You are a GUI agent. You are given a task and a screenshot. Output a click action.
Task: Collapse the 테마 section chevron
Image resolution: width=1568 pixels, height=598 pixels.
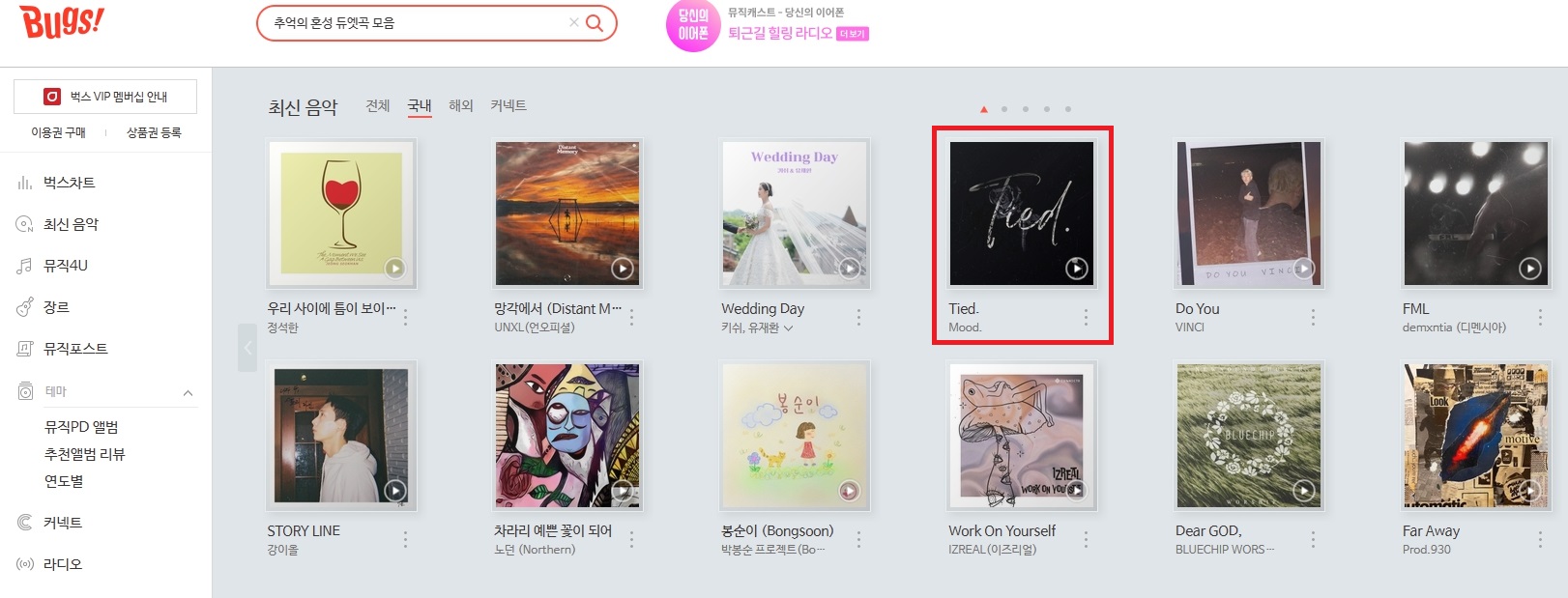coord(188,392)
